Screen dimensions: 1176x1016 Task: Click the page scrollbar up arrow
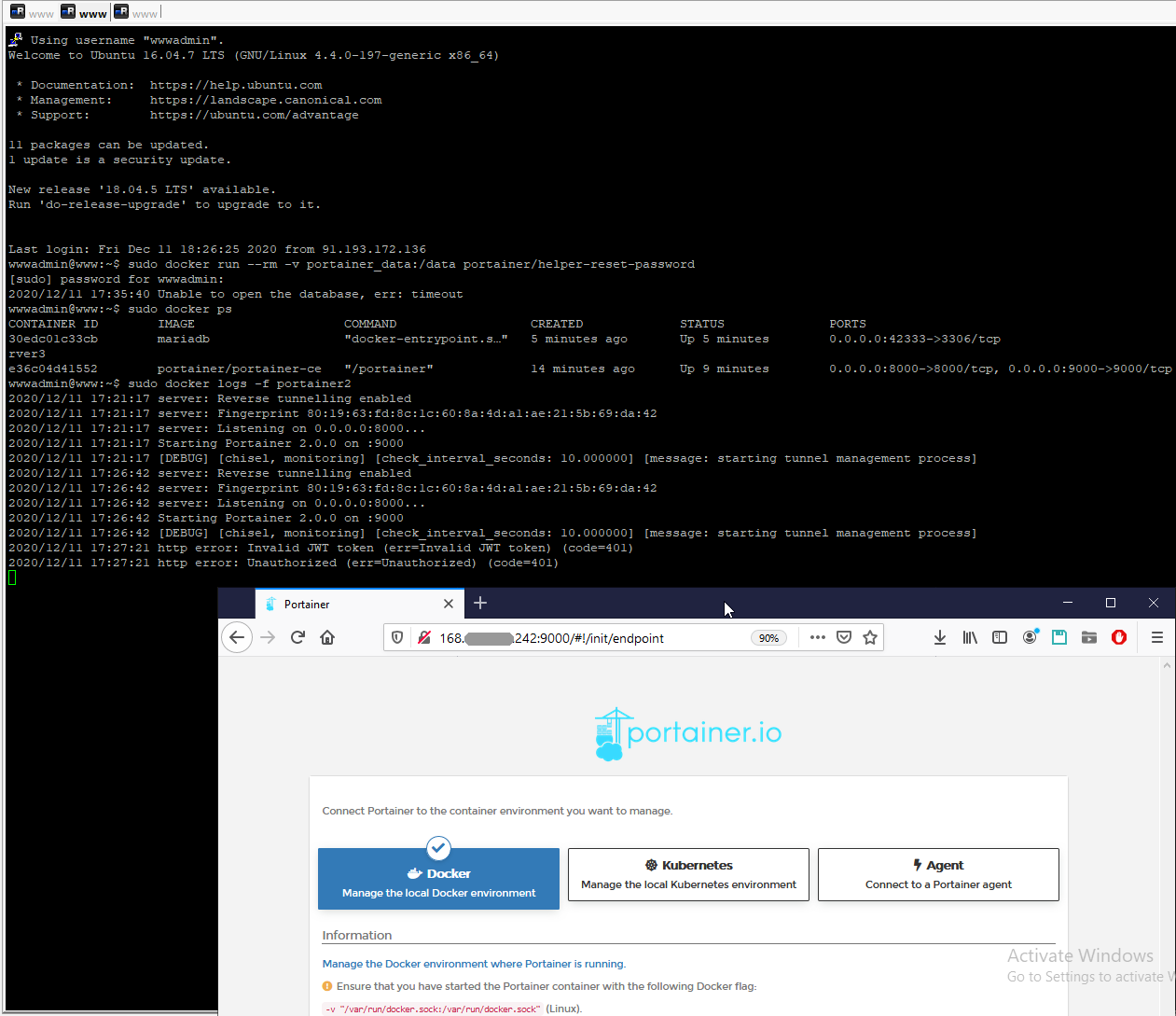tap(1167, 665)
